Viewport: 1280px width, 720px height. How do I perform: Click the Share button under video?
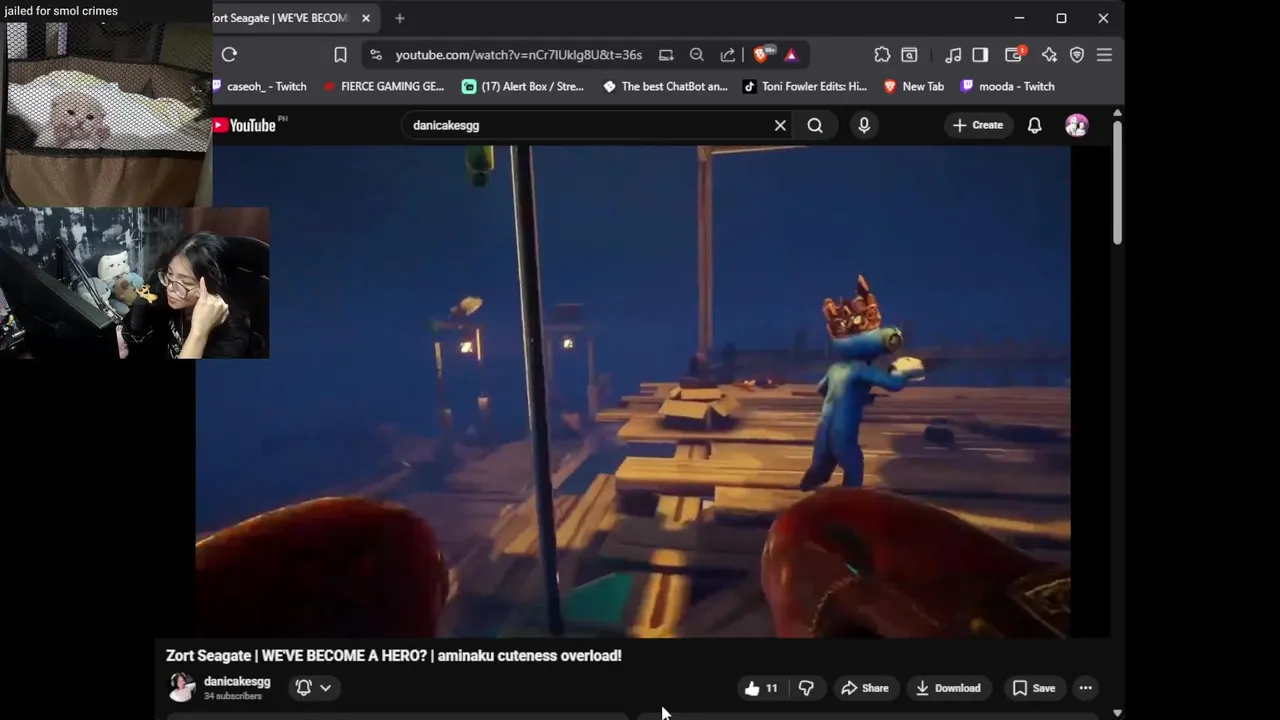pyautogui.click(x=865, y=688)
